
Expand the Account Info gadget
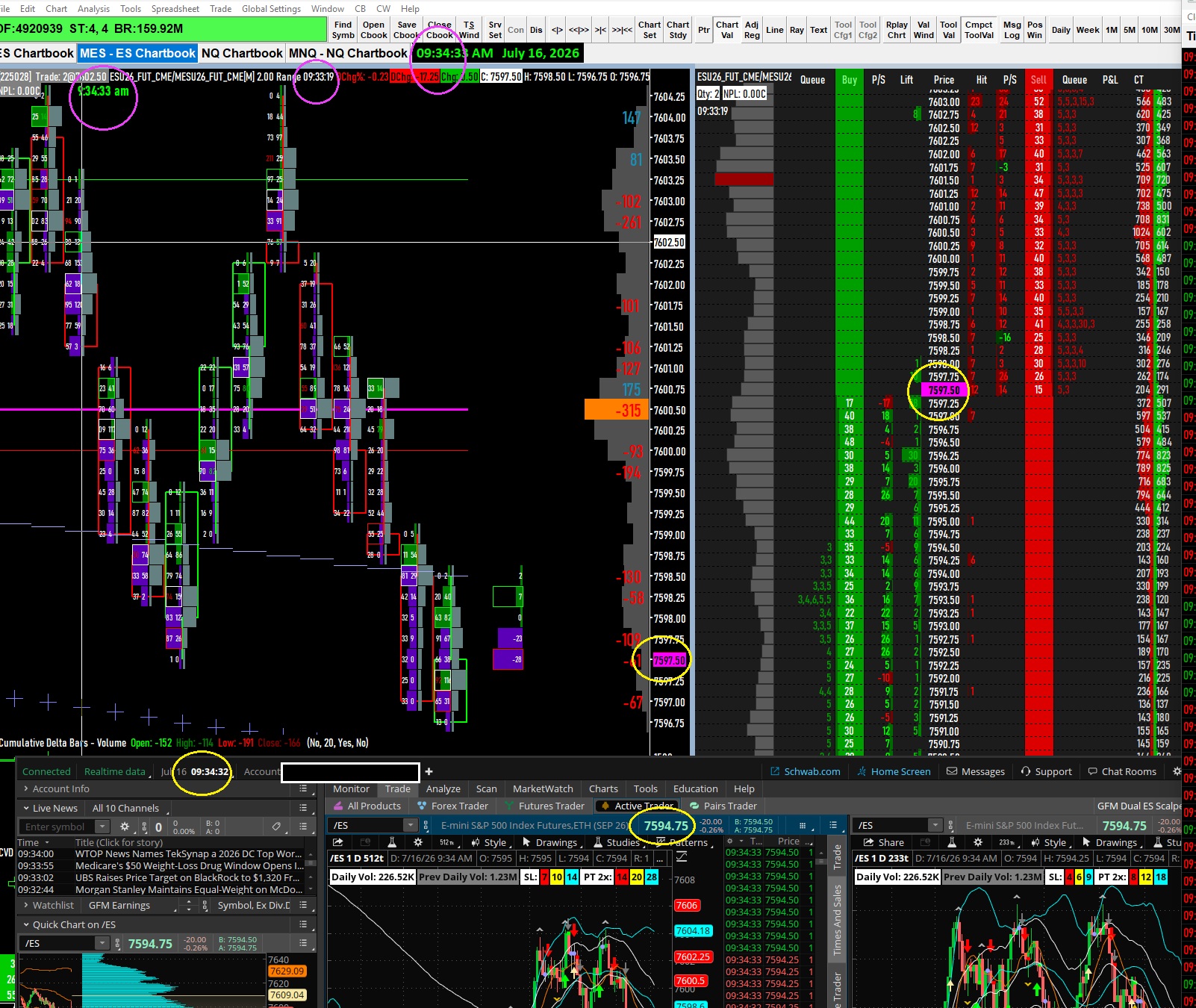[x=26, y=788]
